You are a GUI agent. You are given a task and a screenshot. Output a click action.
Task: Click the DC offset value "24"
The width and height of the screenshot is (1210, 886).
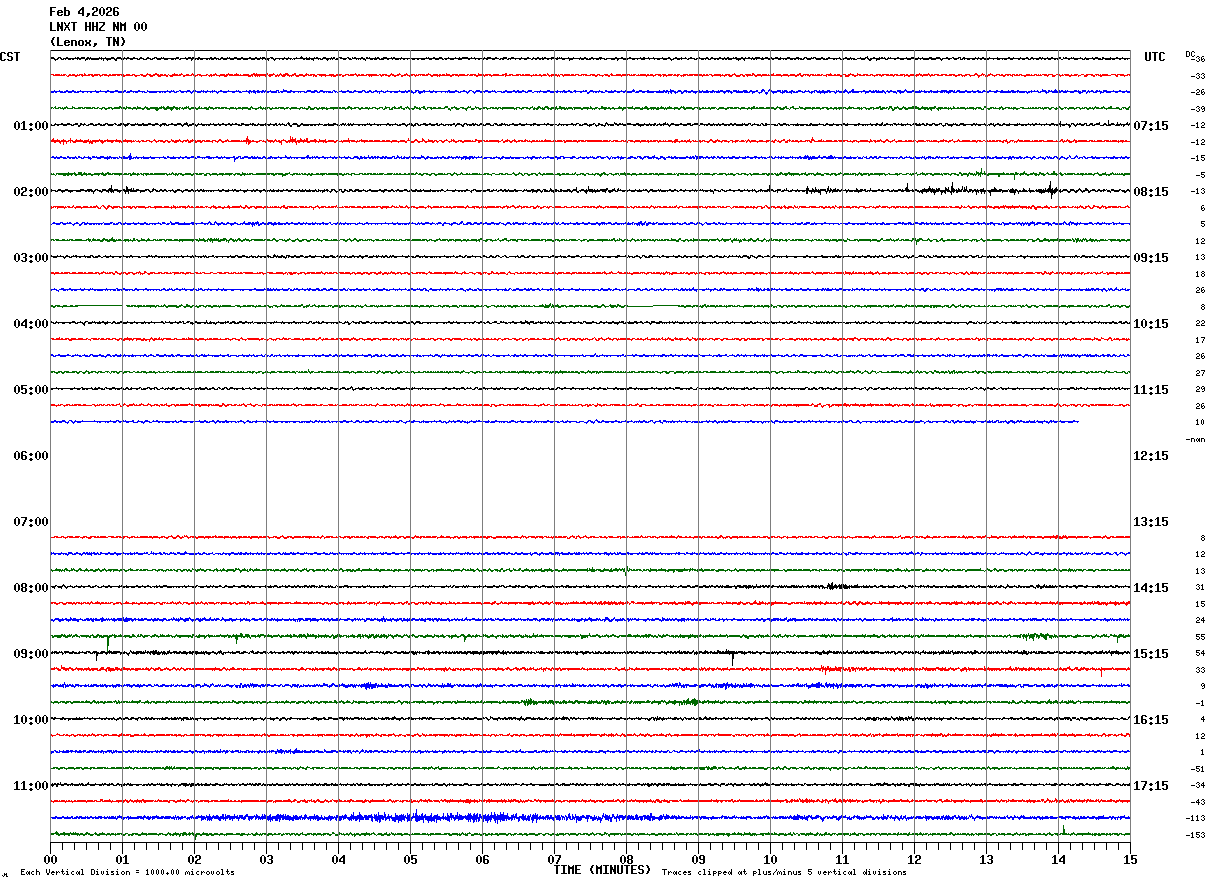pyautogui.click(x=1200, y=621)
